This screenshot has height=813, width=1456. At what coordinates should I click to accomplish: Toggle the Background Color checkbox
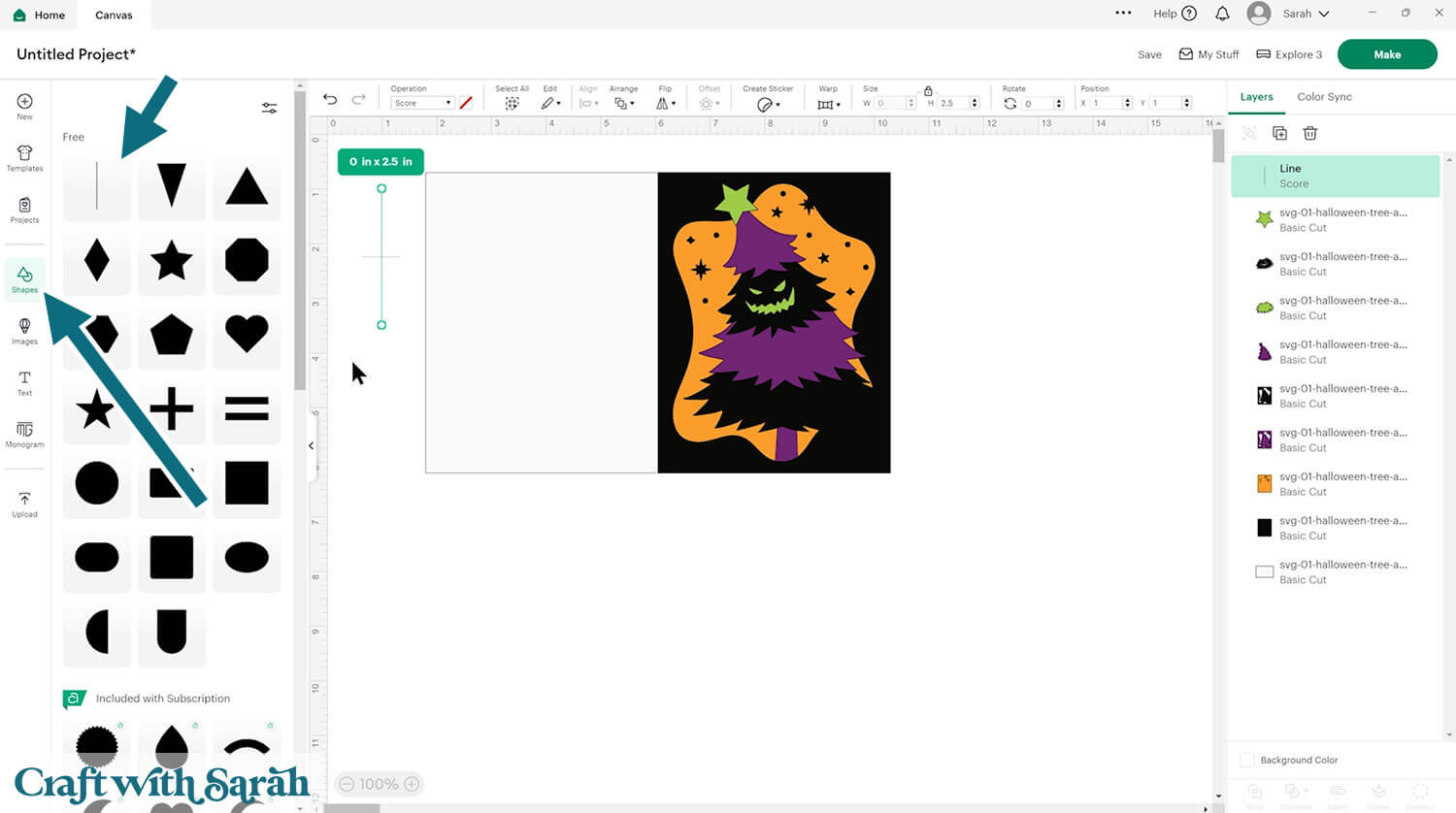tap(1246, 760)
